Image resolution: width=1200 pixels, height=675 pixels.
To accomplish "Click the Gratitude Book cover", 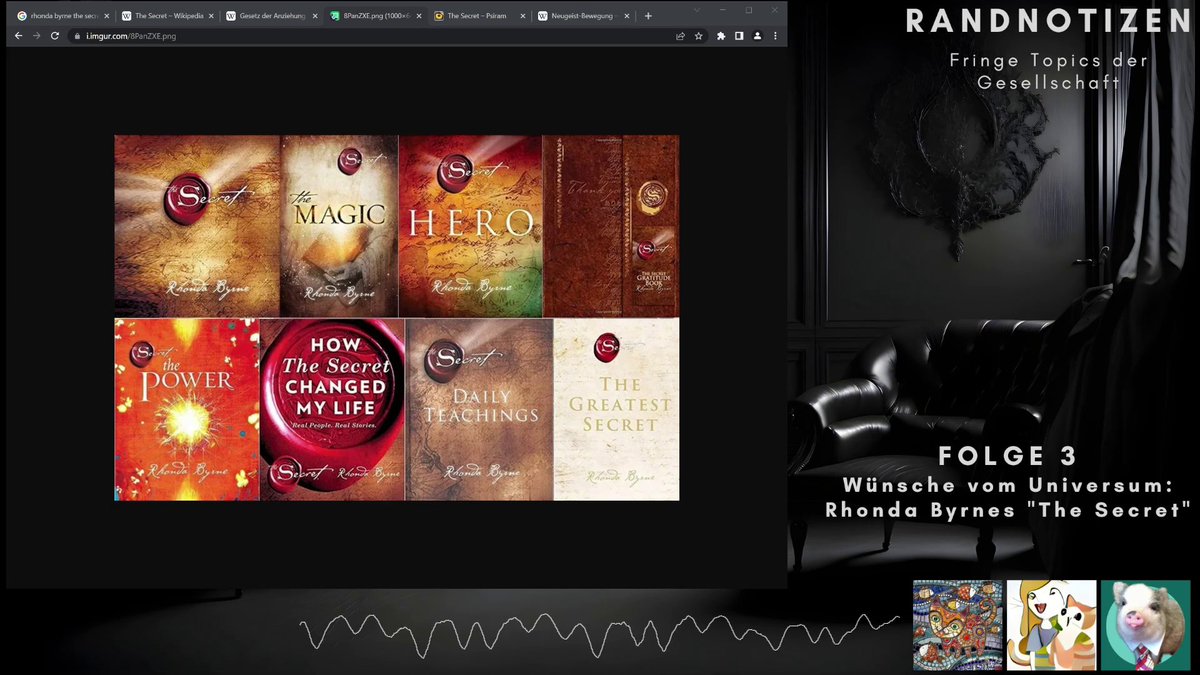I will pos(611,226).
